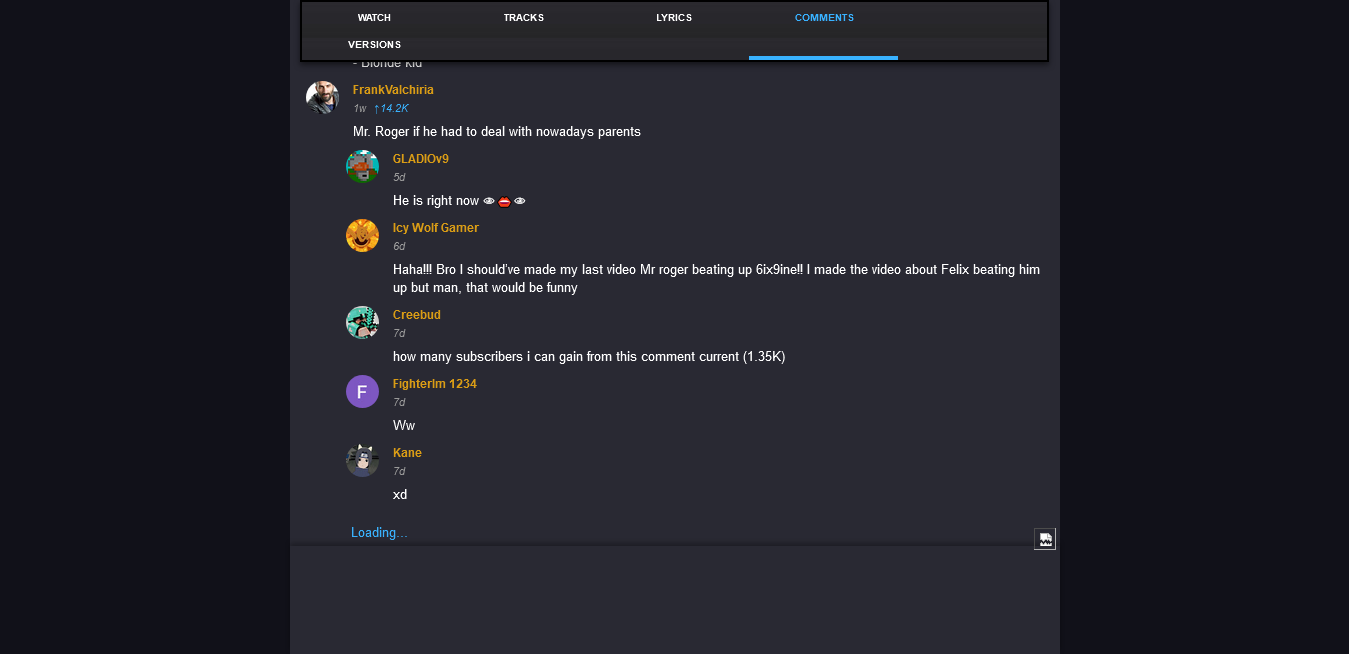1349x654 pixels.
Task: Click Creebud's profile avatar
Action: coord(362,323)
